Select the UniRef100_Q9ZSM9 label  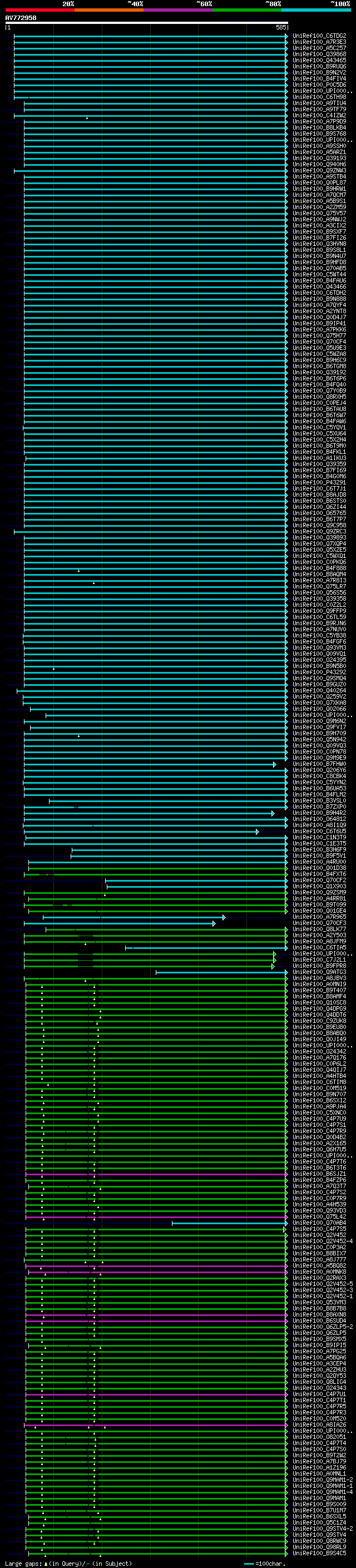click(319, 892)
